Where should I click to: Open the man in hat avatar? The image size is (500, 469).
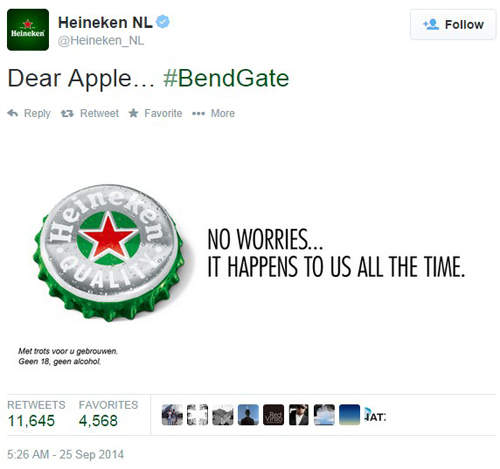tap(299, 415)
